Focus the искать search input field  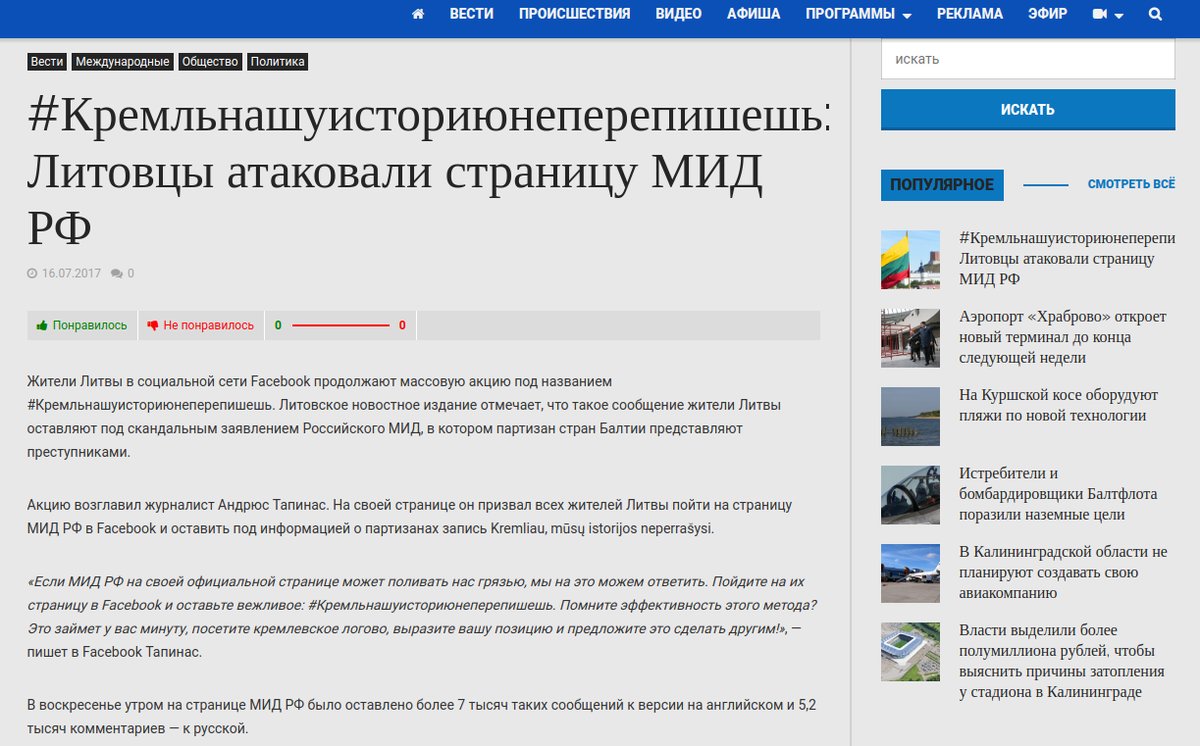tap(1028, 59)
